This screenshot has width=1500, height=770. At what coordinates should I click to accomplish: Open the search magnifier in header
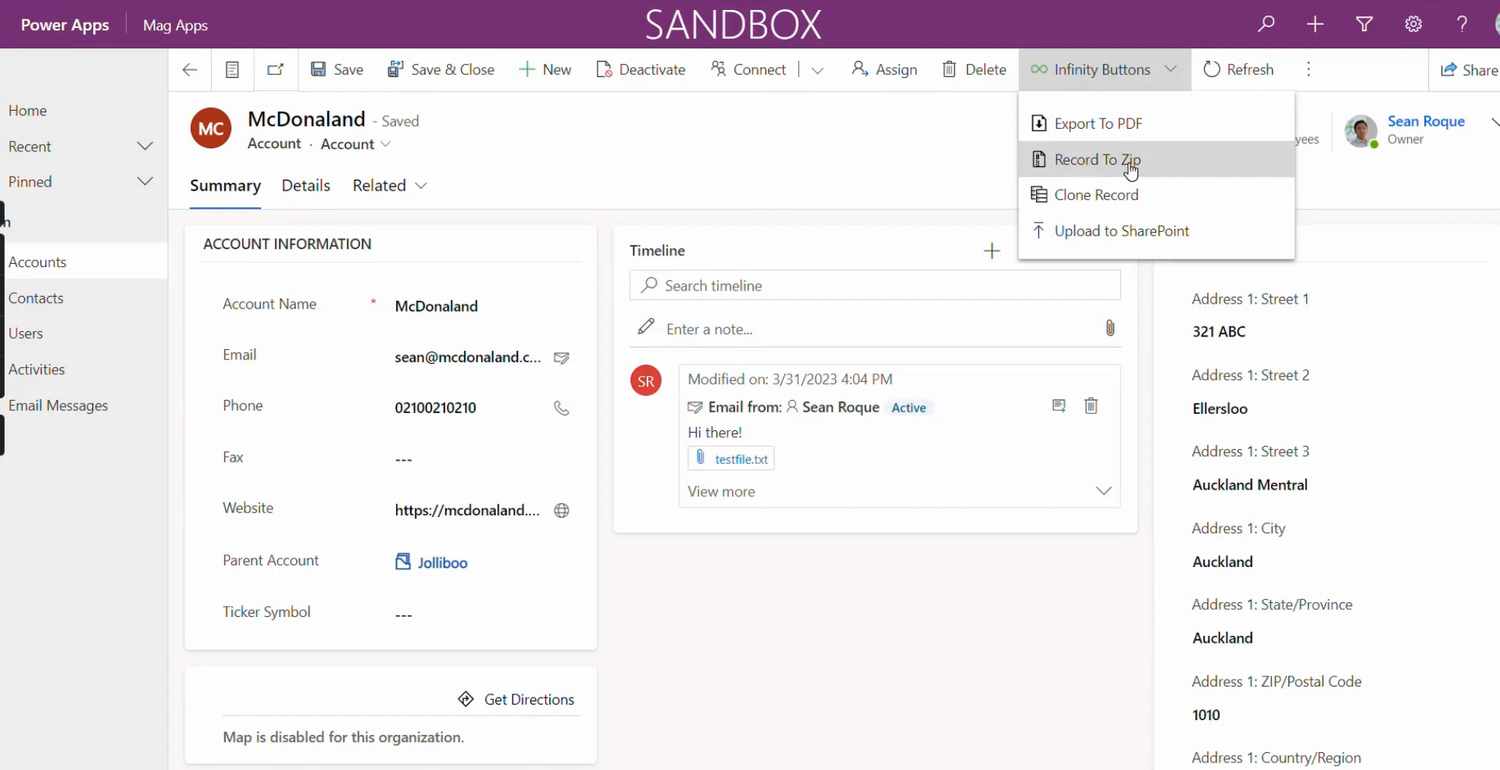point(1266,24)
